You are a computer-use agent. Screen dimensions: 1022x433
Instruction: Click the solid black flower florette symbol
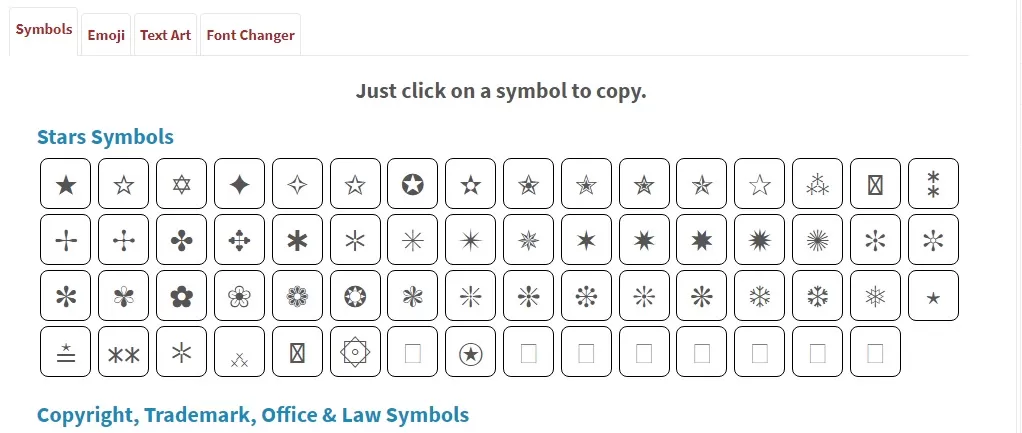(x=181, y=296)
